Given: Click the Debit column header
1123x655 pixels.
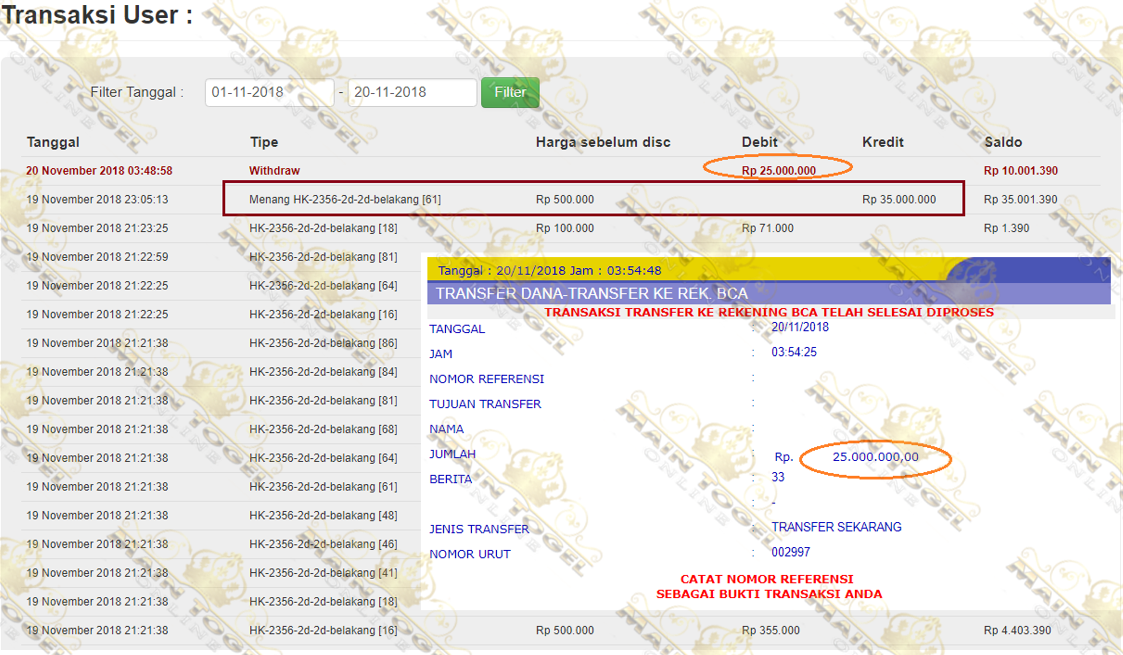Looking at the screenshot, I should click(x=759, y=142).
